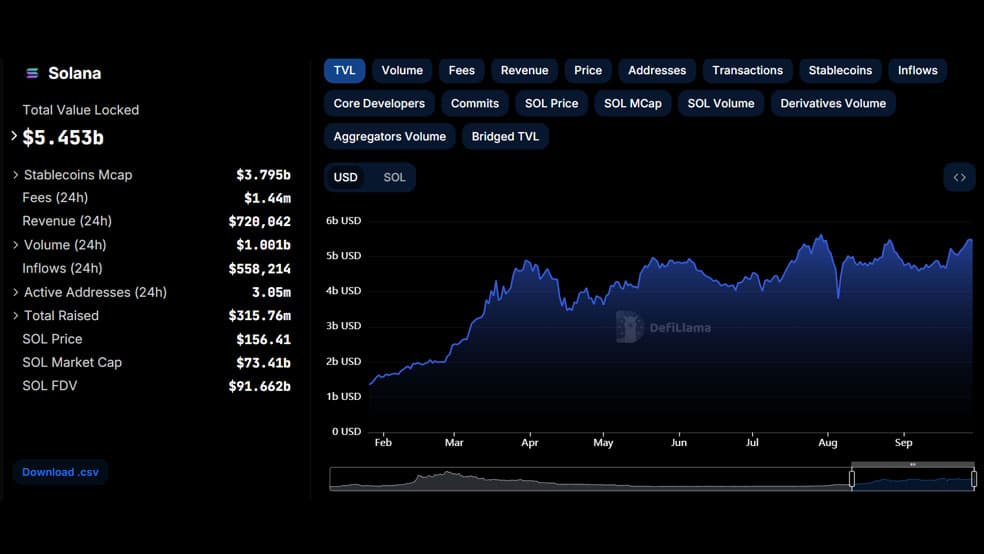
Task: Click the Total Raised value $315.76m
Action: [x=260, y=316]
